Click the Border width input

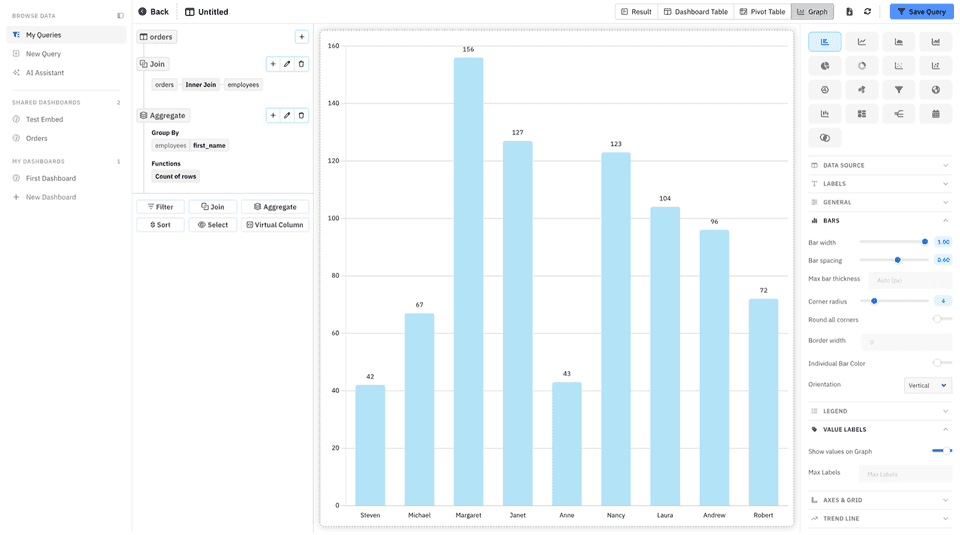coord(907,342)
